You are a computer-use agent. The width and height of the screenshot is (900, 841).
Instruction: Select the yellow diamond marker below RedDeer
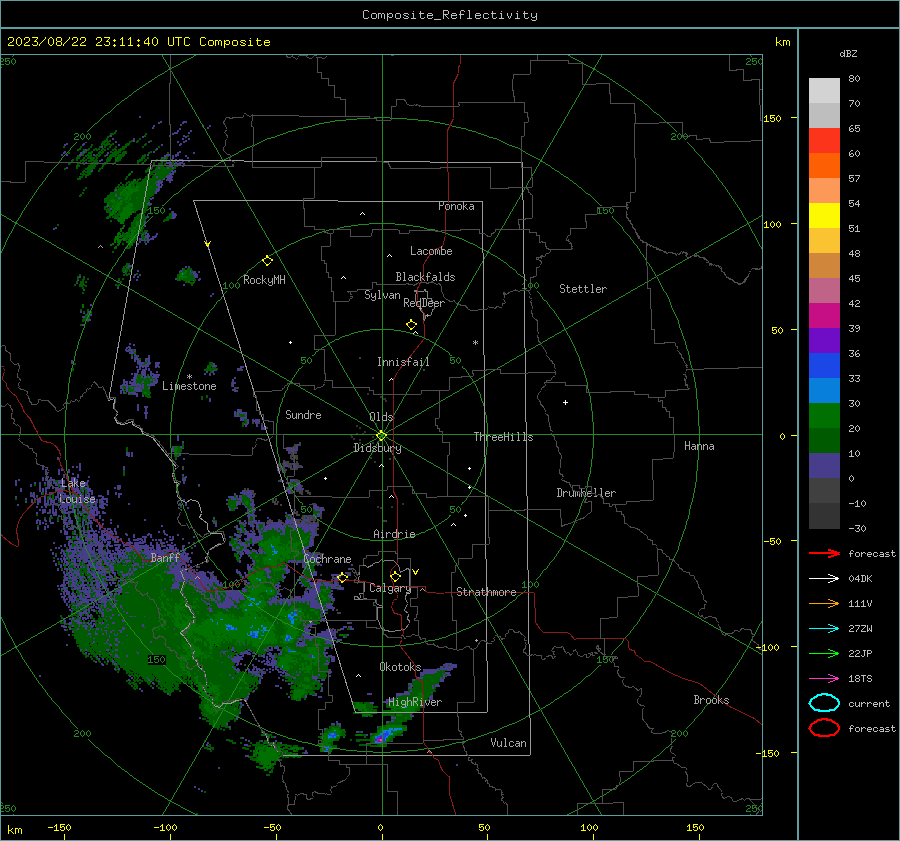point(411,325)
